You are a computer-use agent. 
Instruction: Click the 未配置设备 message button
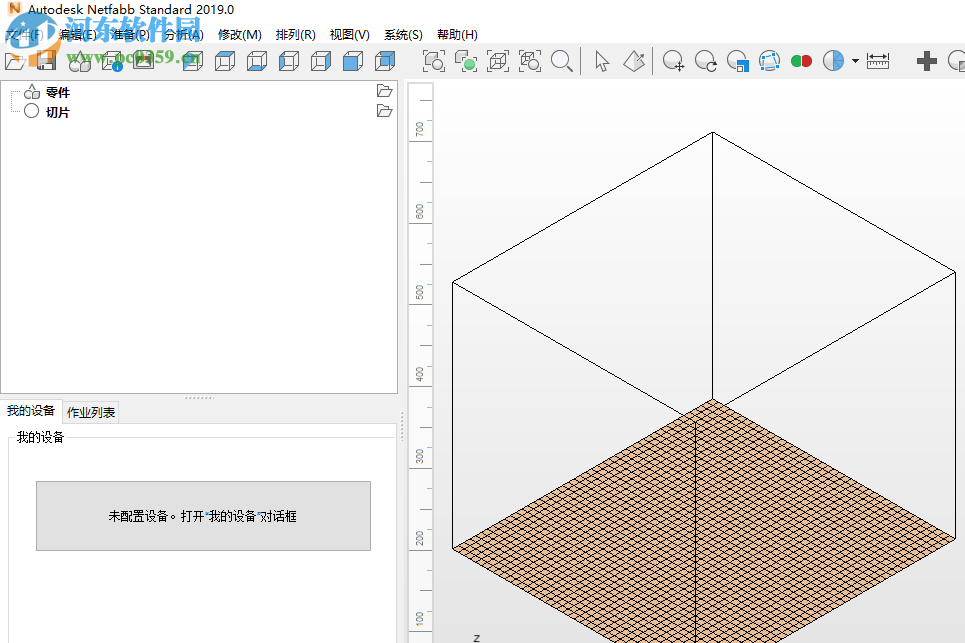coord(203,515)
